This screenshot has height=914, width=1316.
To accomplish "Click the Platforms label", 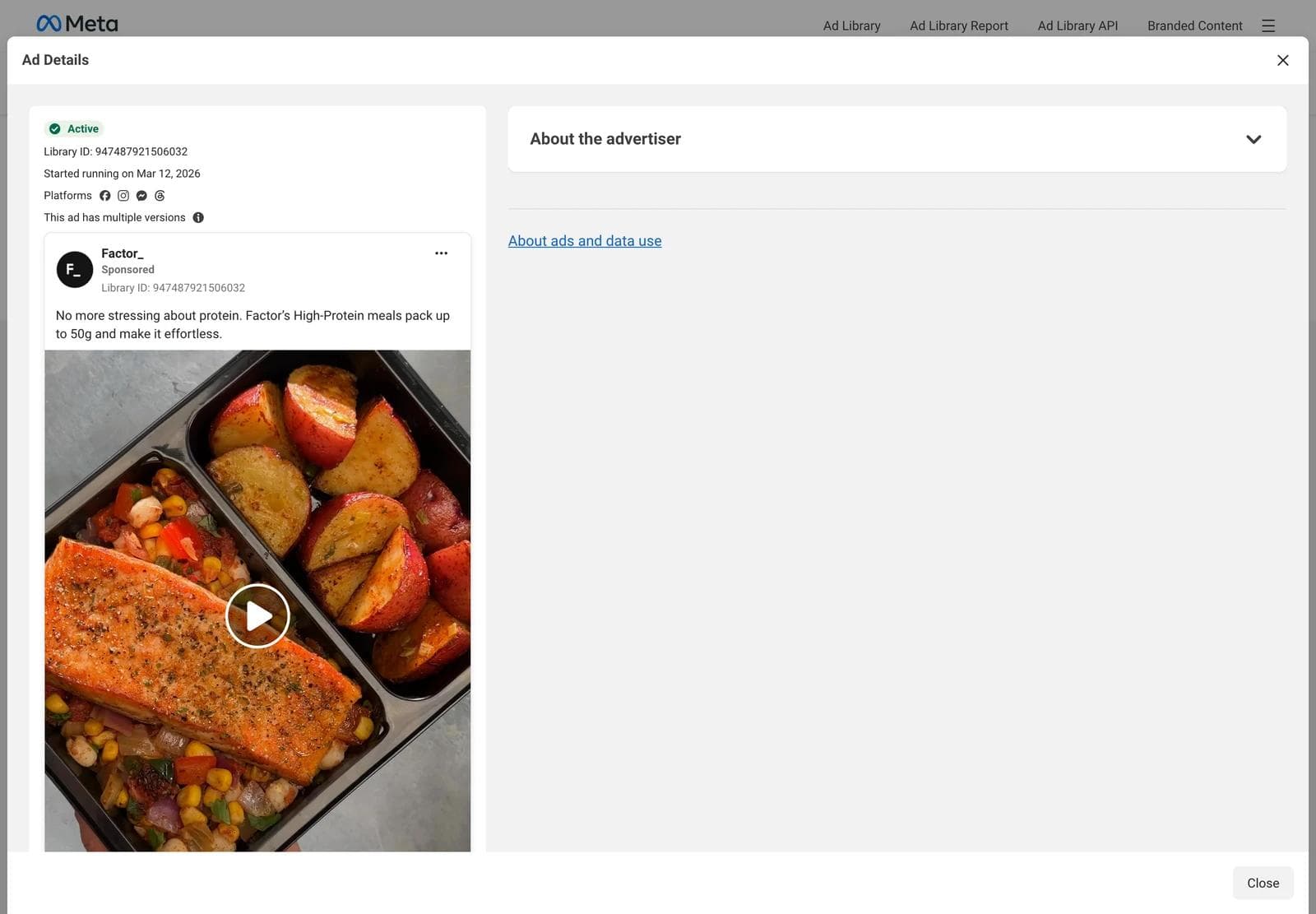I will click(x=67, y=195).
